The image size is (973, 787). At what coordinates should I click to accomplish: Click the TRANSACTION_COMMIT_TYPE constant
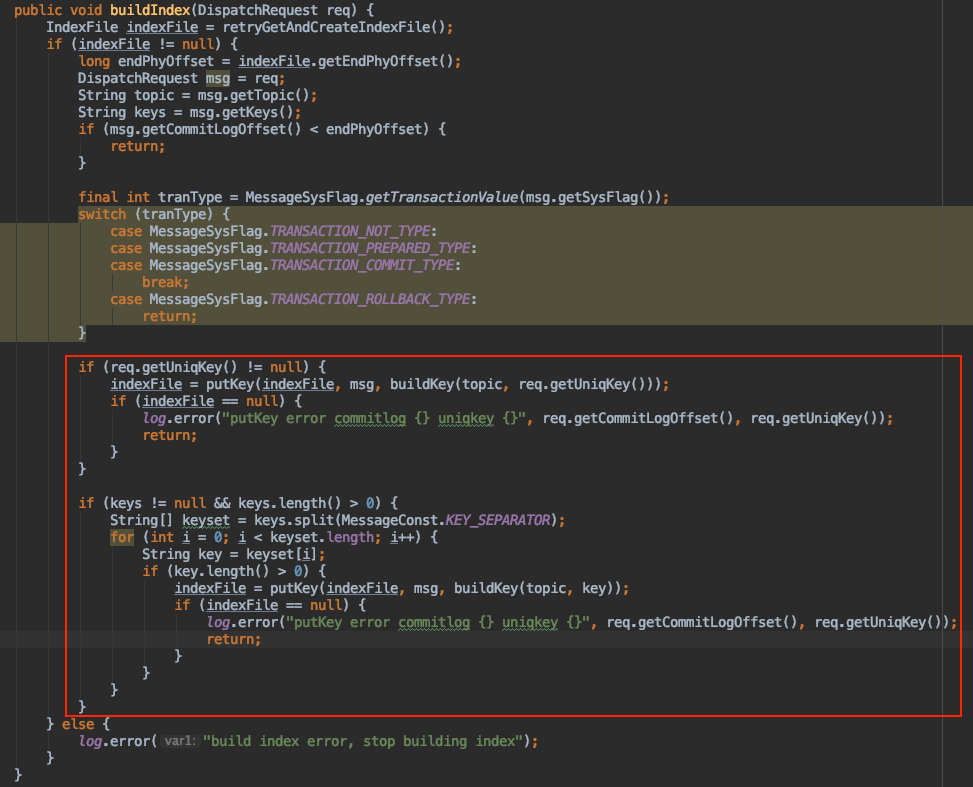point(362,266)
